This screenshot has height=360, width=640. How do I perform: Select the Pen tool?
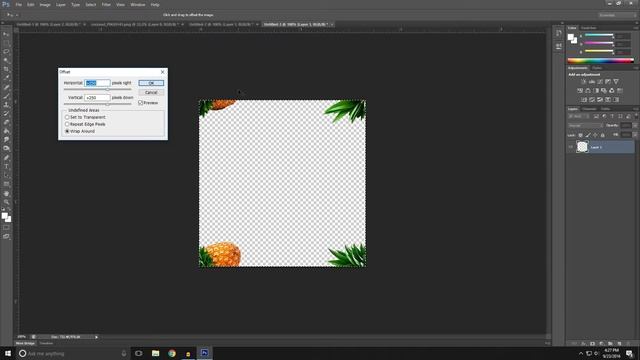click(6, 158)
